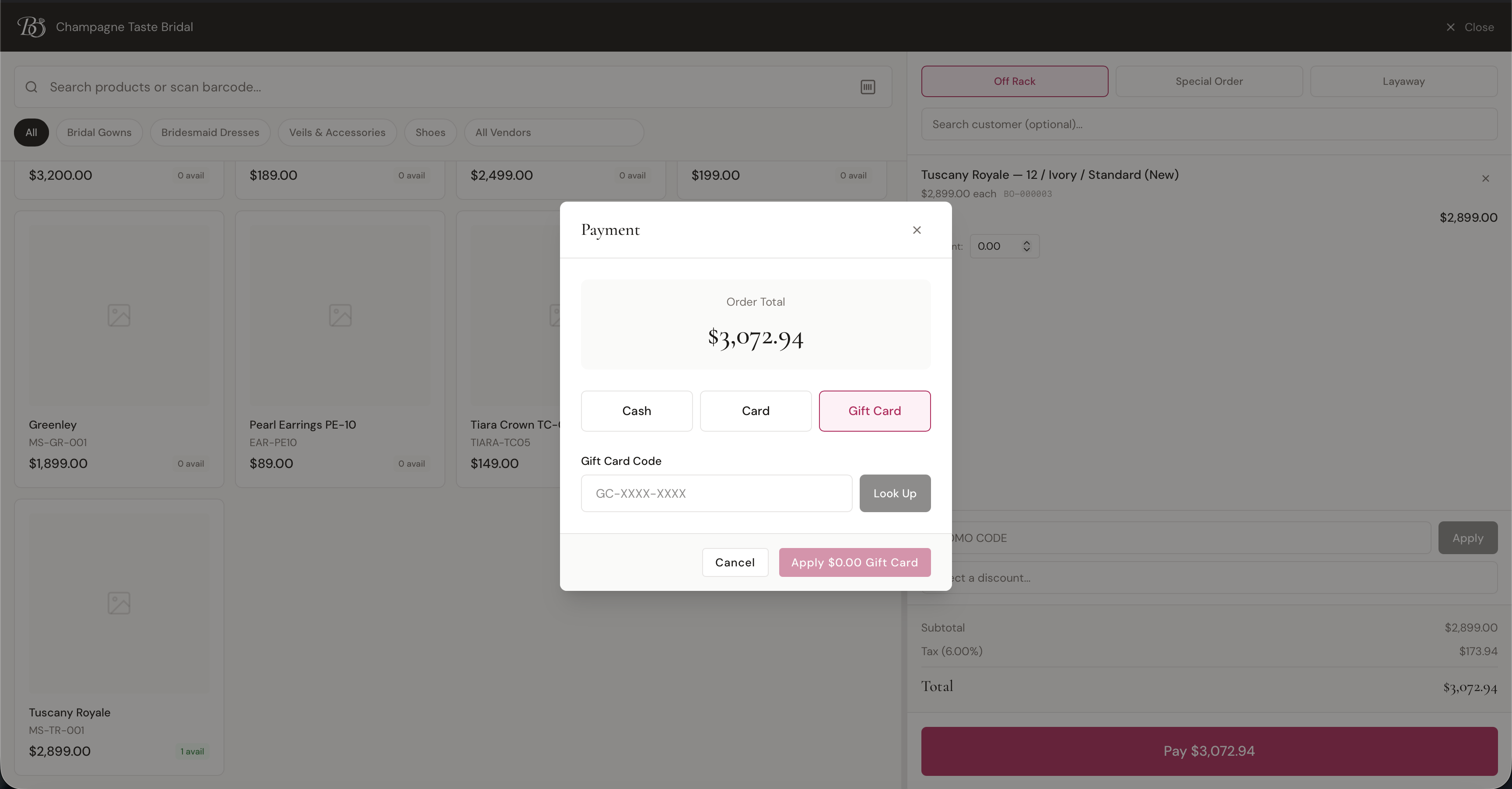Click Tuscany Royale product image icon
Viewport: 1512px width, 789px height.
(x=119, y=603)
